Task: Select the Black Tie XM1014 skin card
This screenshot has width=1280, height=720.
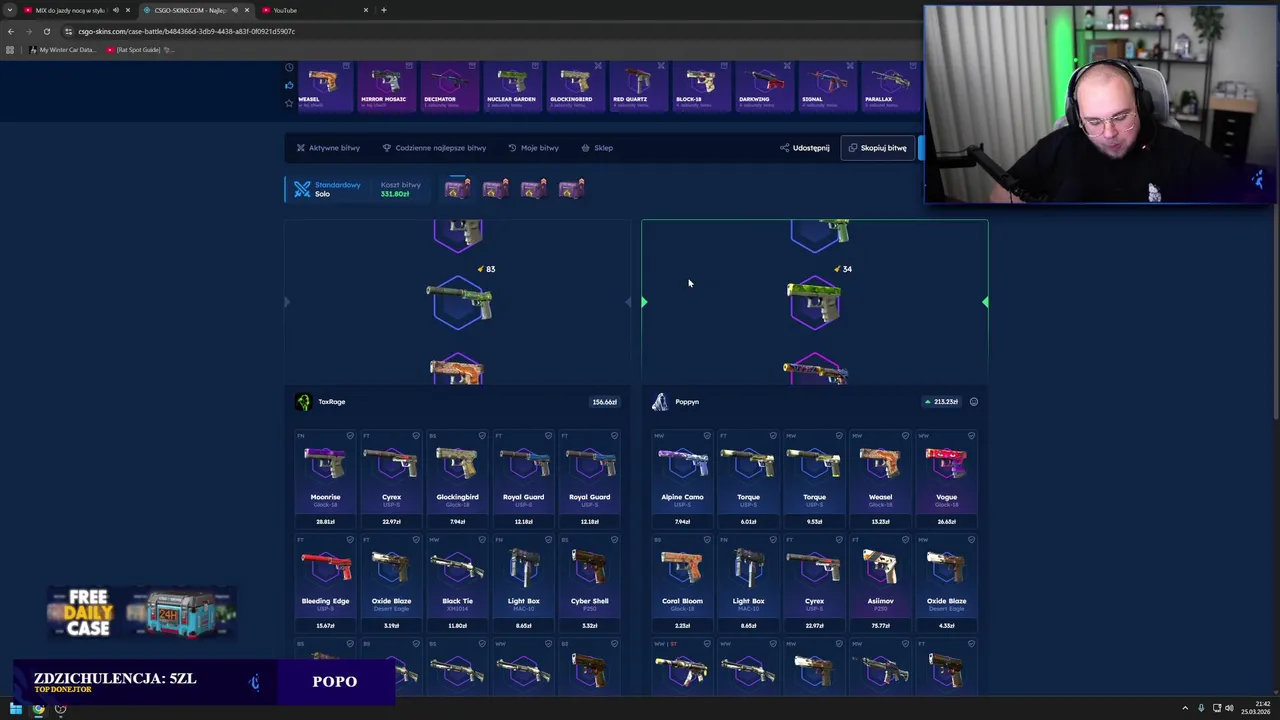Action: pyautogui.click(x=457, y=583)
